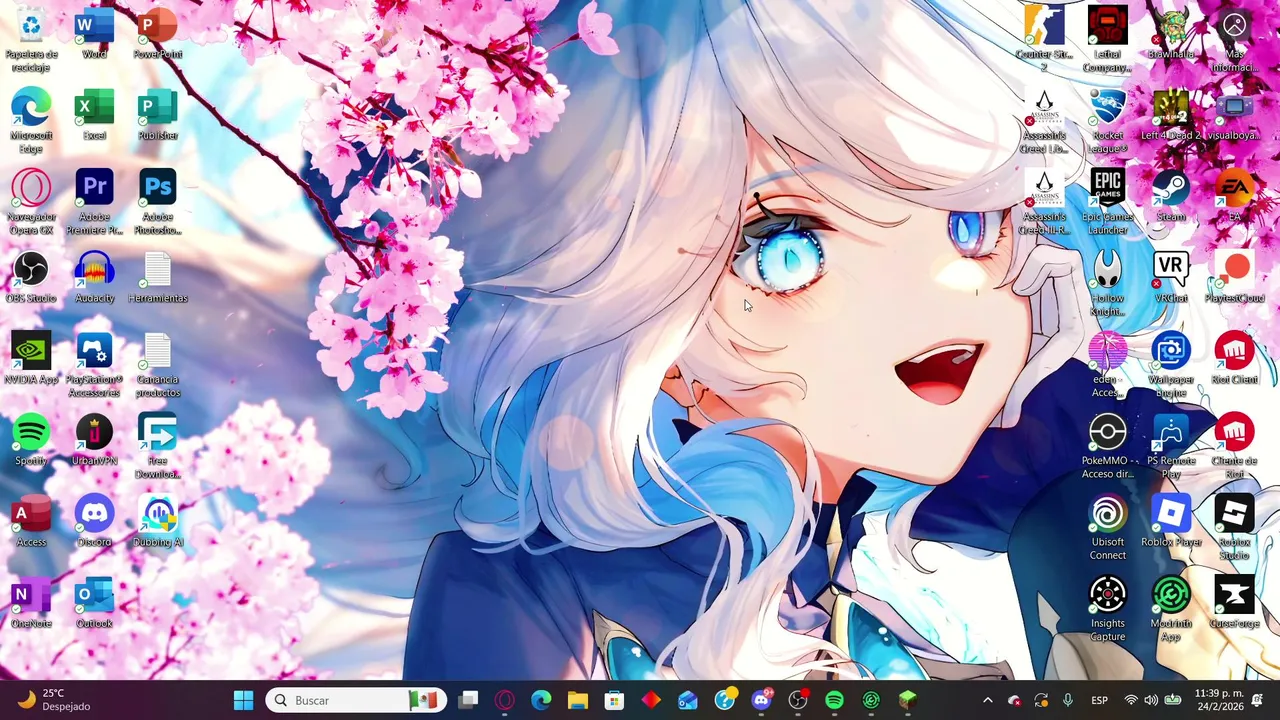The width and height of the screenshot is (1280, 720).
Task: Select the Roblox Studio desktop icon
Action: (x=1234, y=527)
